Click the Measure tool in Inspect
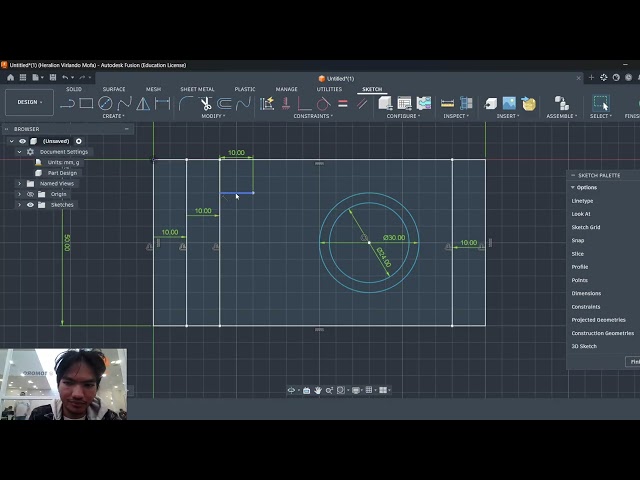Screen dimensions: 640x480 pos(447,104)
